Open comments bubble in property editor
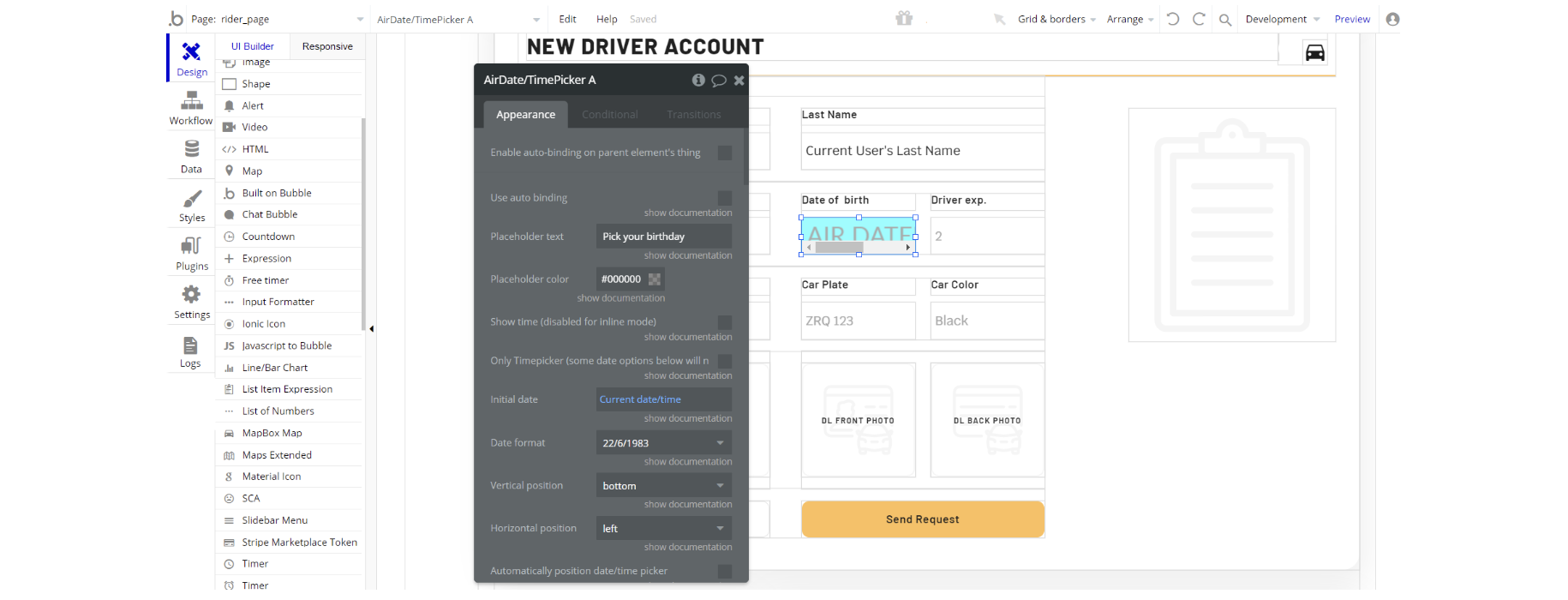This screenshot has width=1568, height=600. [x=719, y=81]
